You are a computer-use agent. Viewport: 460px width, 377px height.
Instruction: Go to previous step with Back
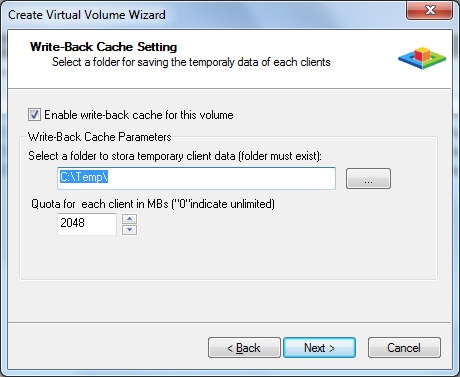click(244, 348)
